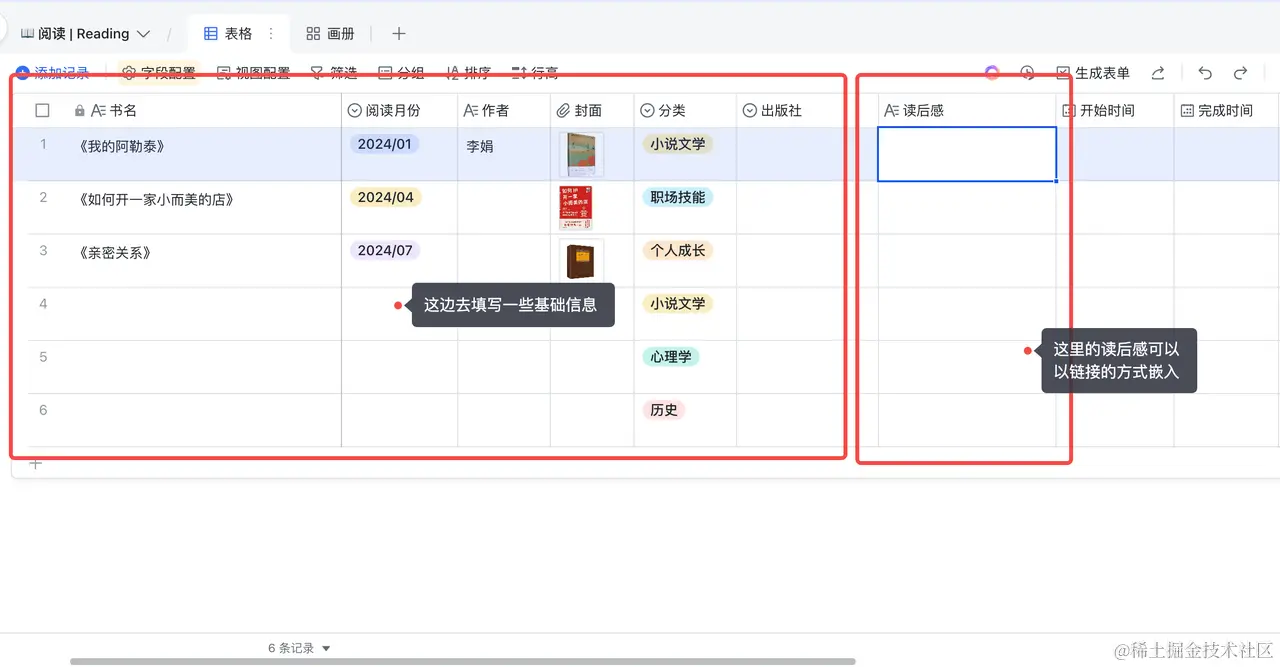The width and height of the screenshot is (1280, 667).
Task: Click the 添加记录 add record button
Action: click(x=57, y=72)
